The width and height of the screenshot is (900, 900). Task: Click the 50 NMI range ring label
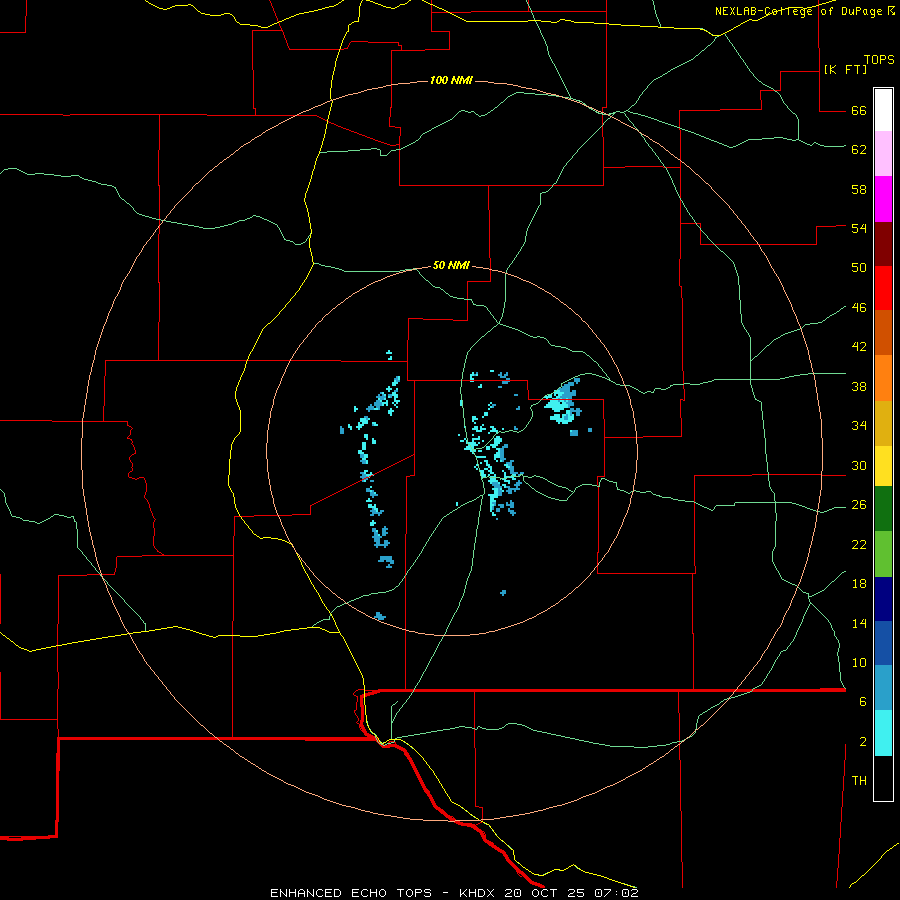pos(451,265)
